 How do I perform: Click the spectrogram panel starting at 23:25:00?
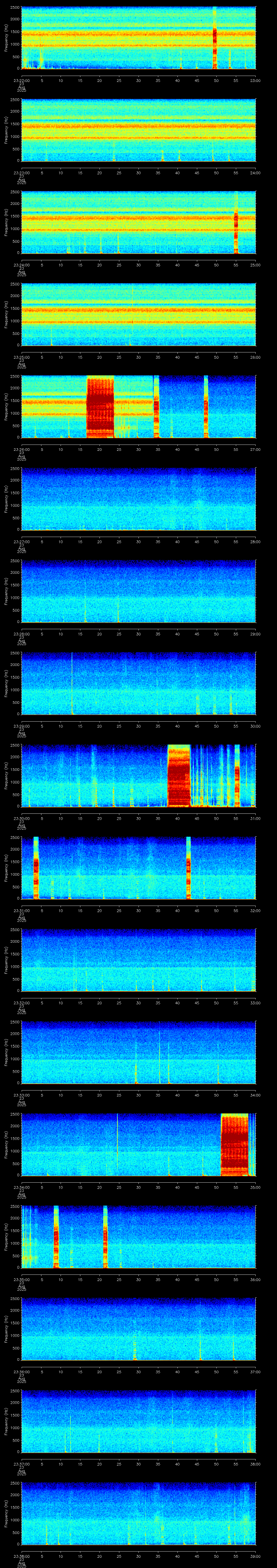point(139,315)
